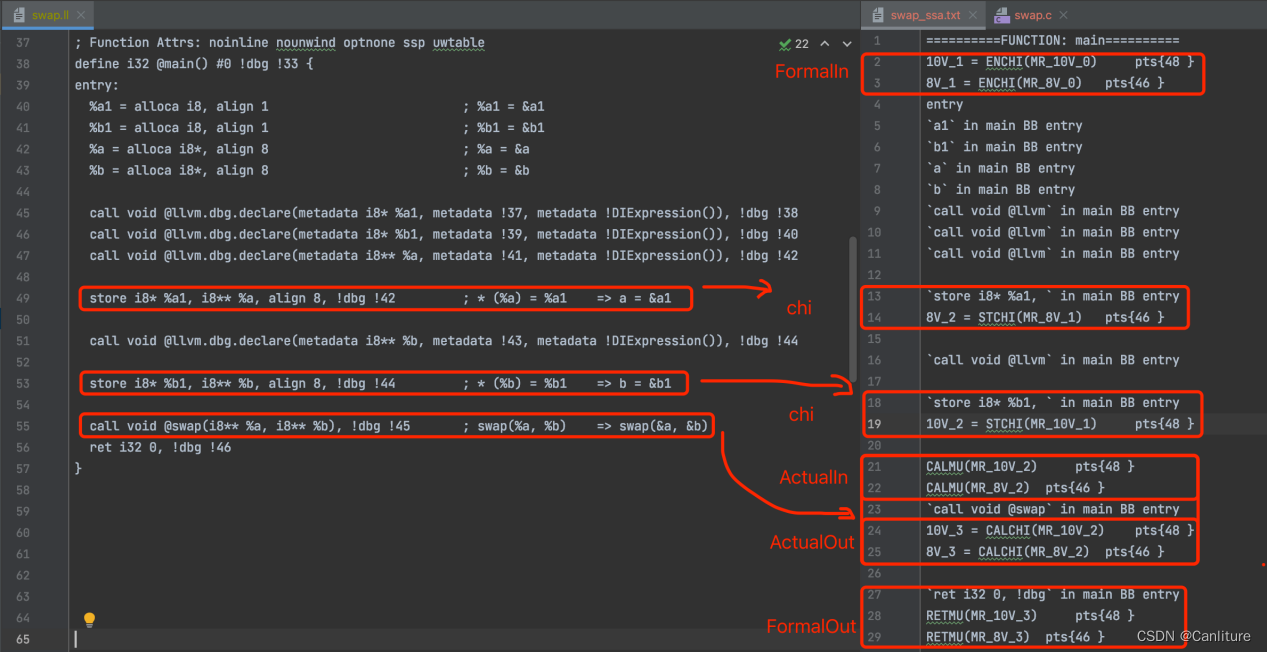Image resolution: width=1267 pixels, height=652 pixels.
Task: Click '8V_2 = STCHI(MR_8V_1)' line
Action: tap(1045, 317)
